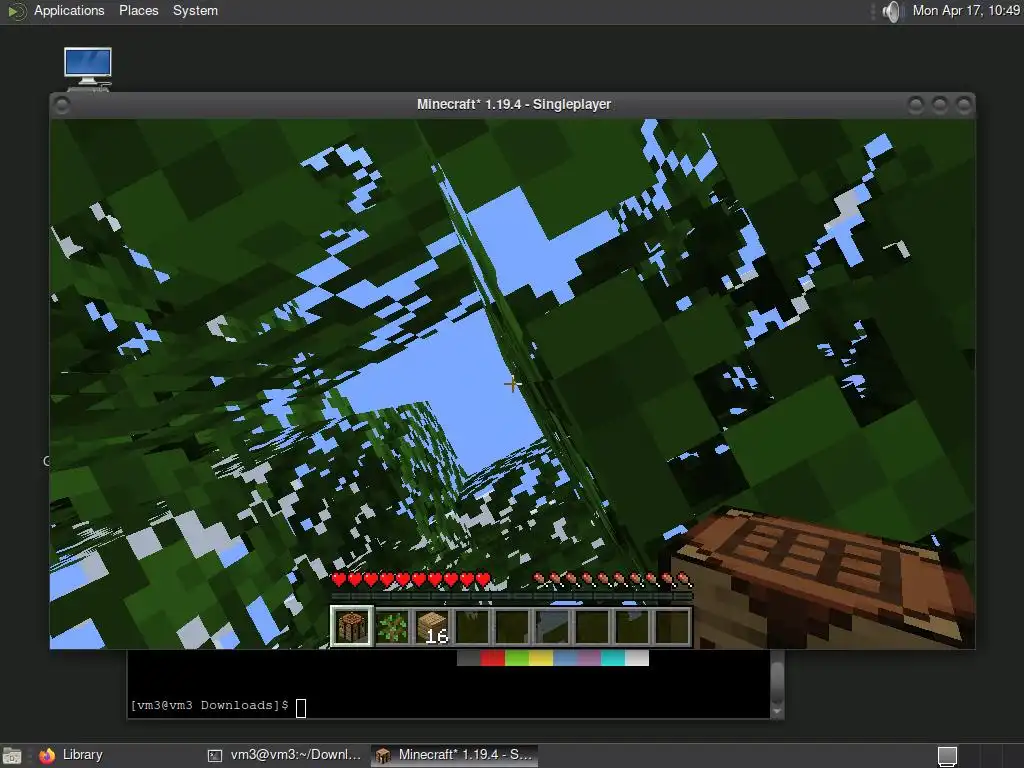Minimize the Minecraft window
This screenshot has height=768, width=1024.
click(916, 105)
